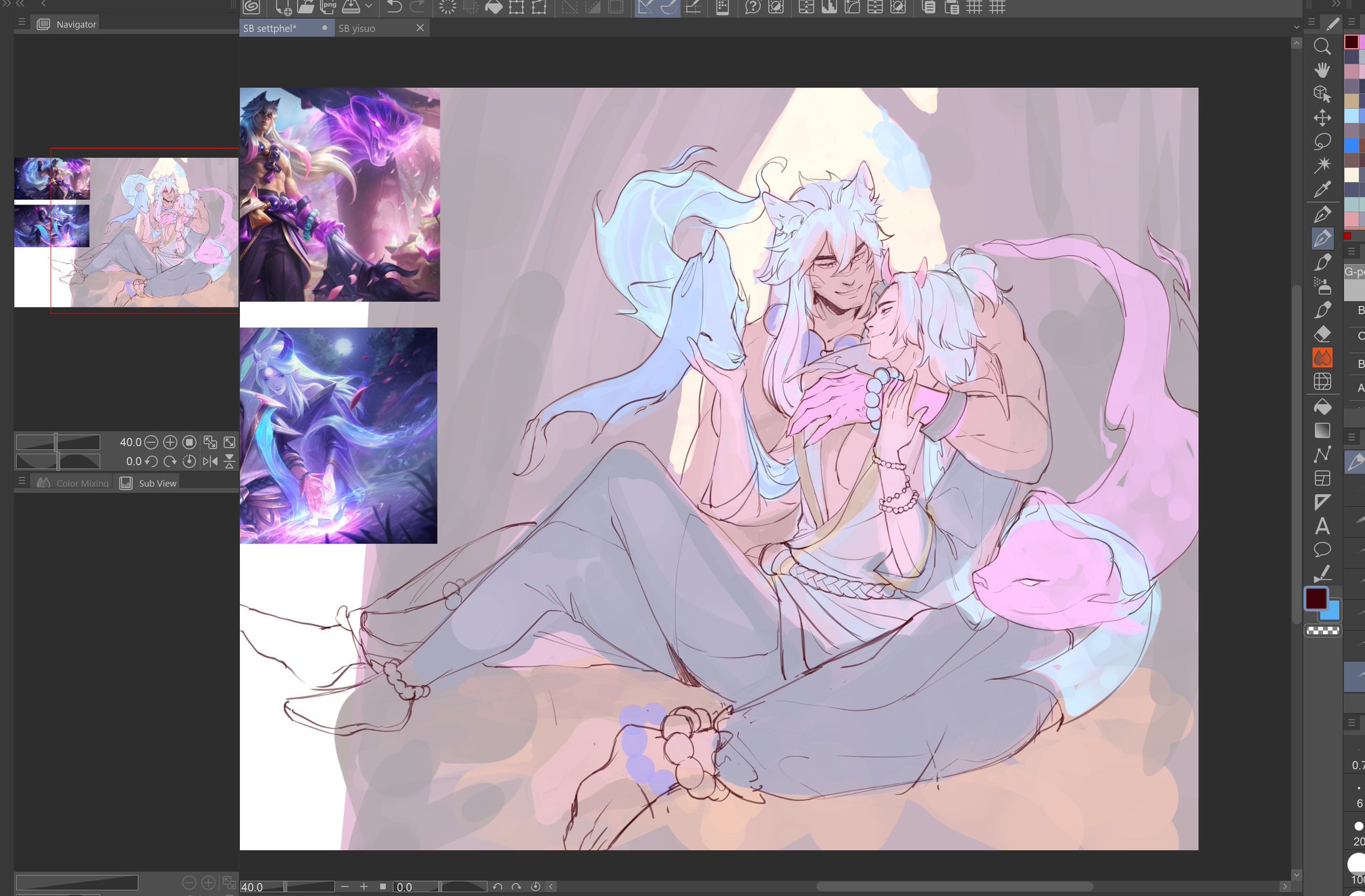Open the Sub View tab
The image size is (1365, 896).
148,482
